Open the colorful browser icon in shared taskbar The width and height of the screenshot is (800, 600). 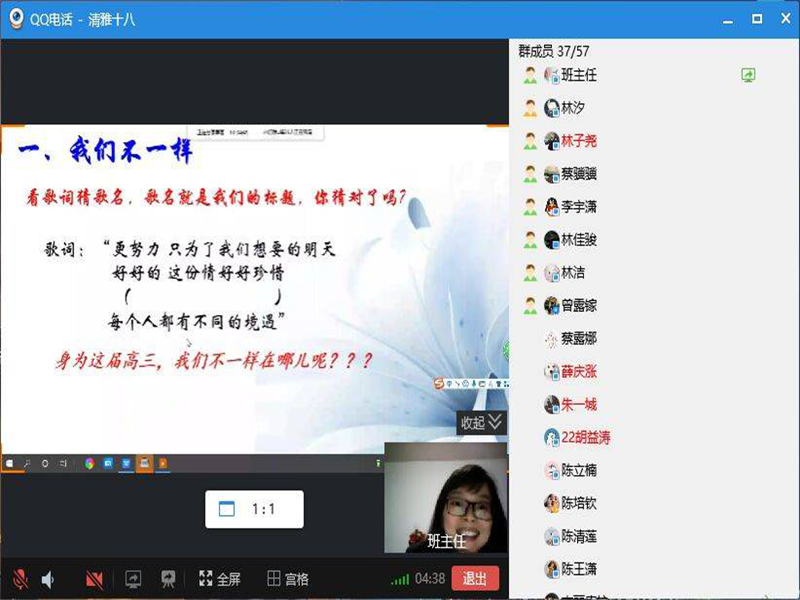[90, 463]
